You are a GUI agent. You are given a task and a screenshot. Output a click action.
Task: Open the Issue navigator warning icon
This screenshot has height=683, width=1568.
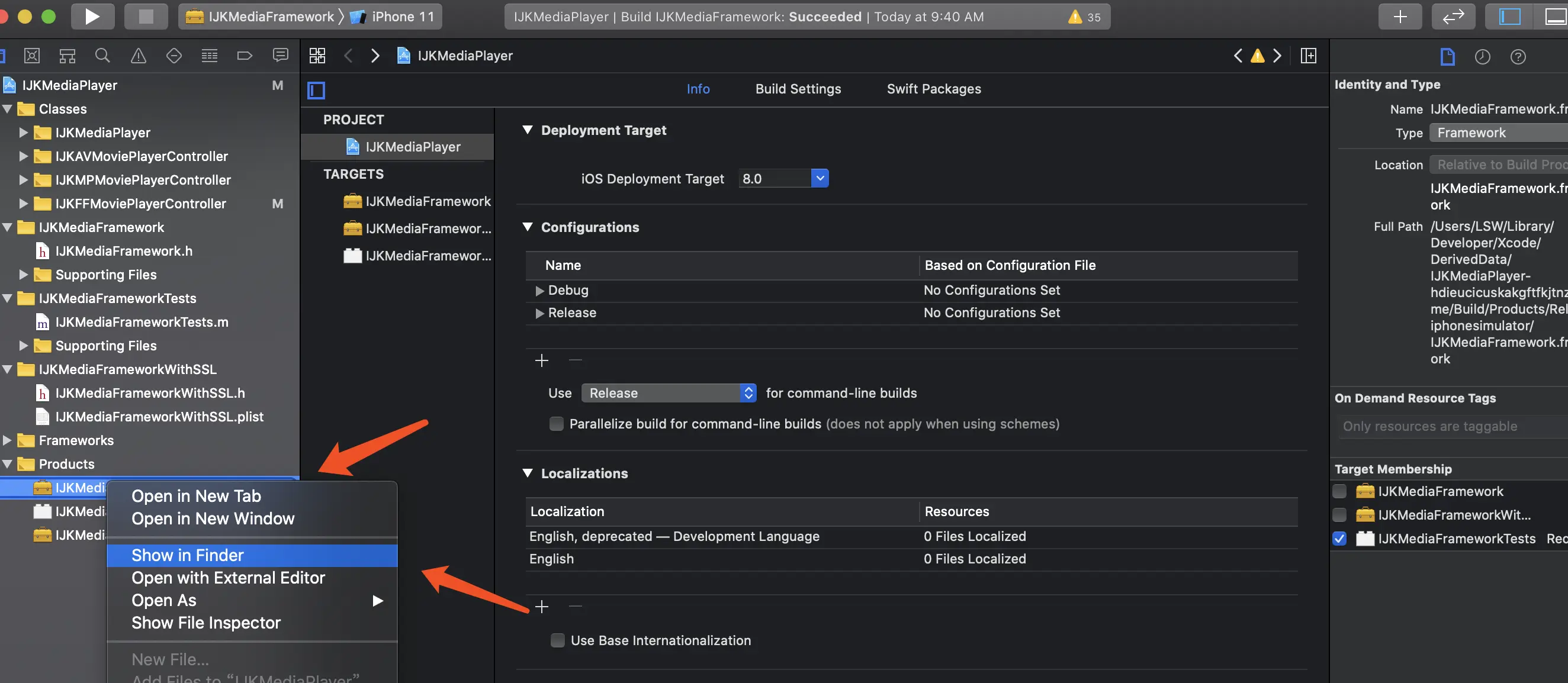coord(138,56)
